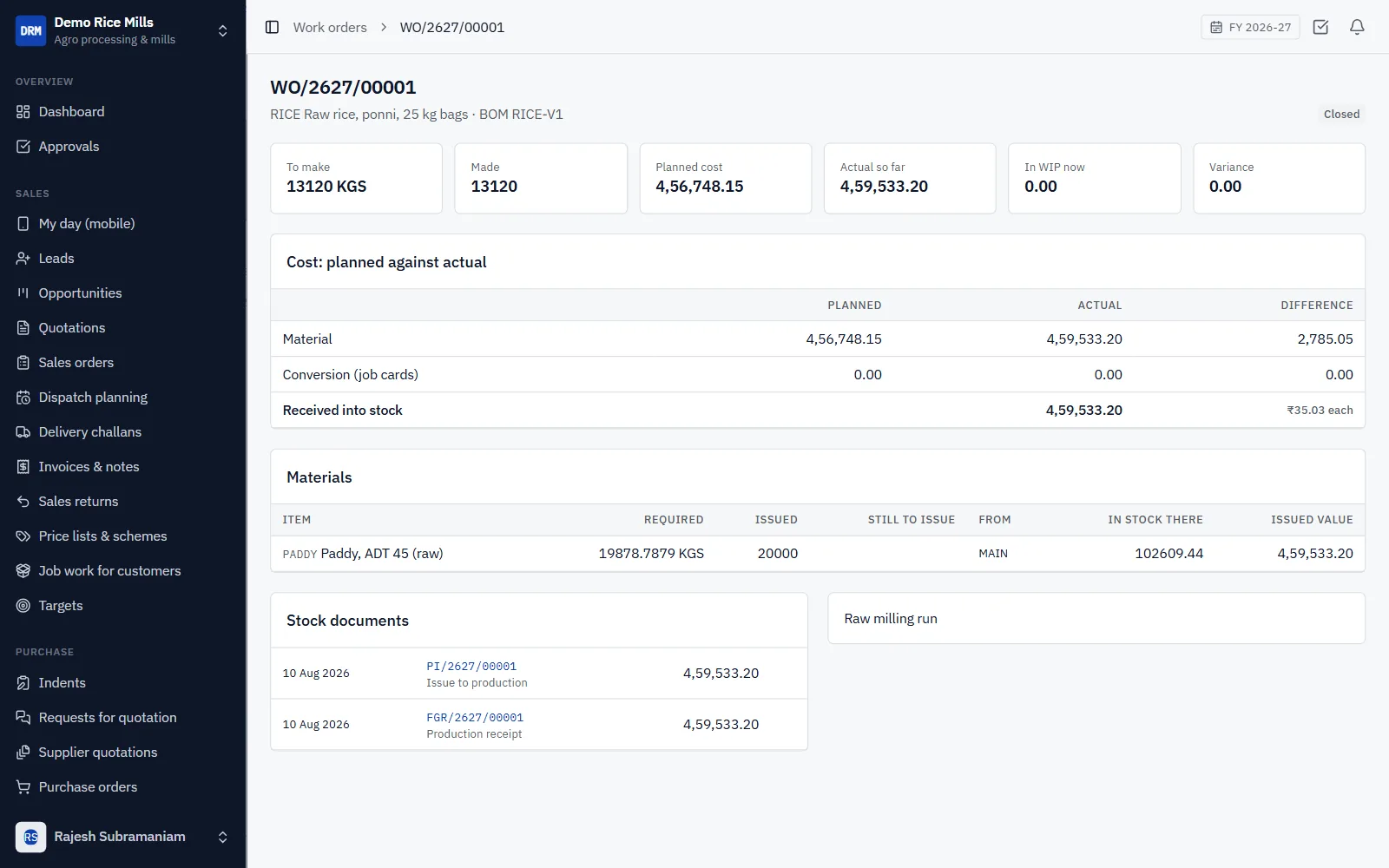
Task: Click the Variance card
Action: point(1279,178)
